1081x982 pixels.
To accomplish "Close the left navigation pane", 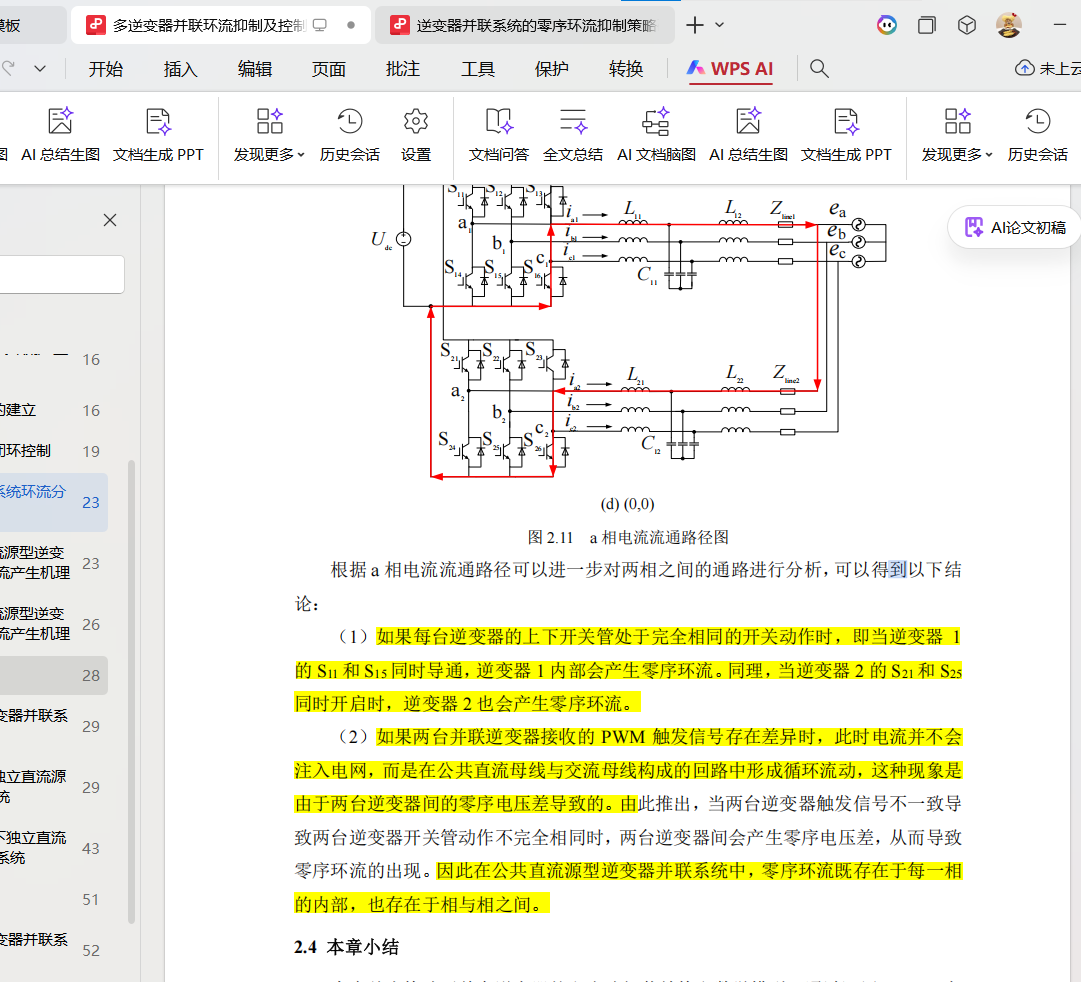I will [110, 220].
